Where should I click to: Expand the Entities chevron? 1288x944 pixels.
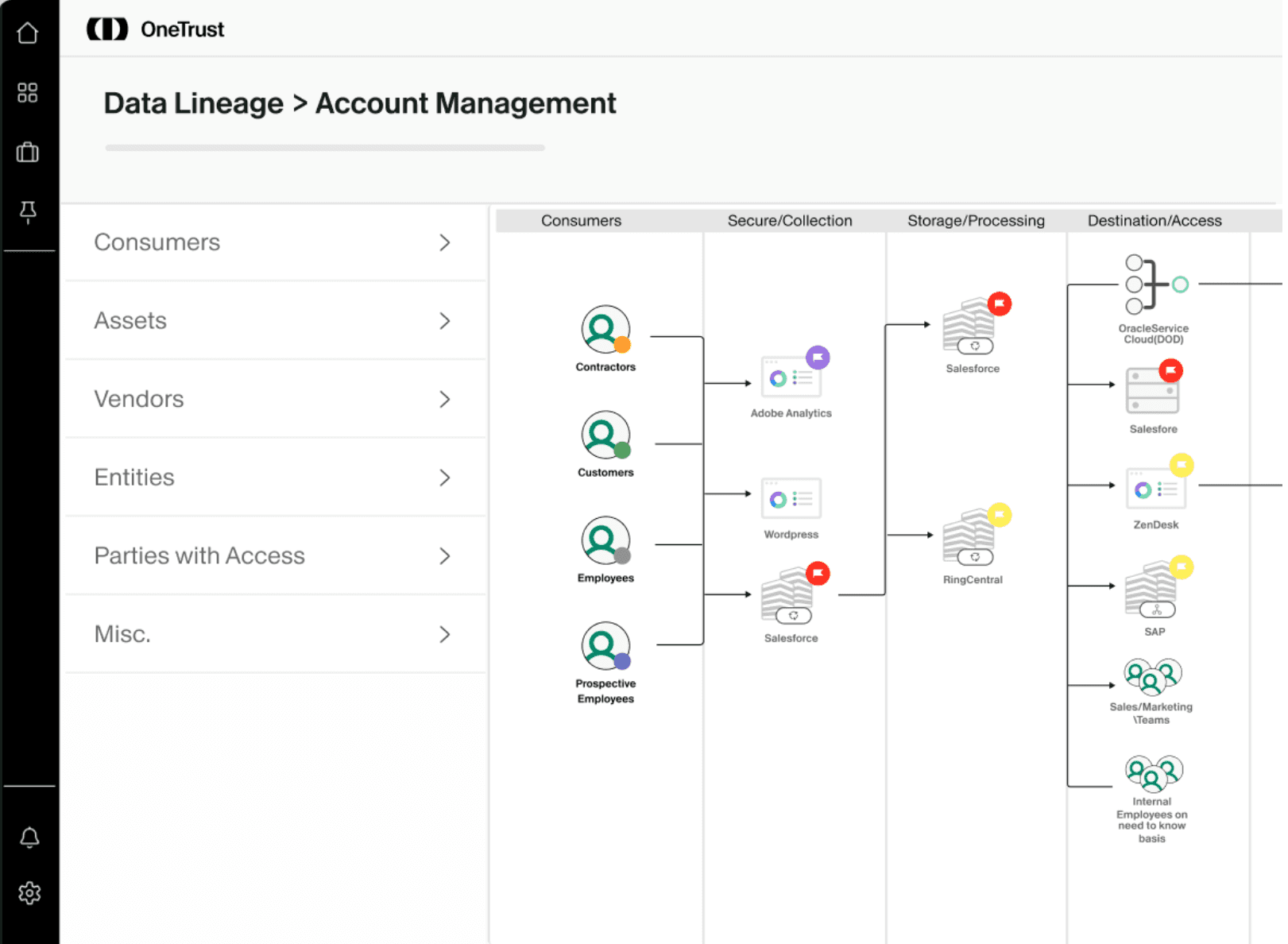(445, 478)
